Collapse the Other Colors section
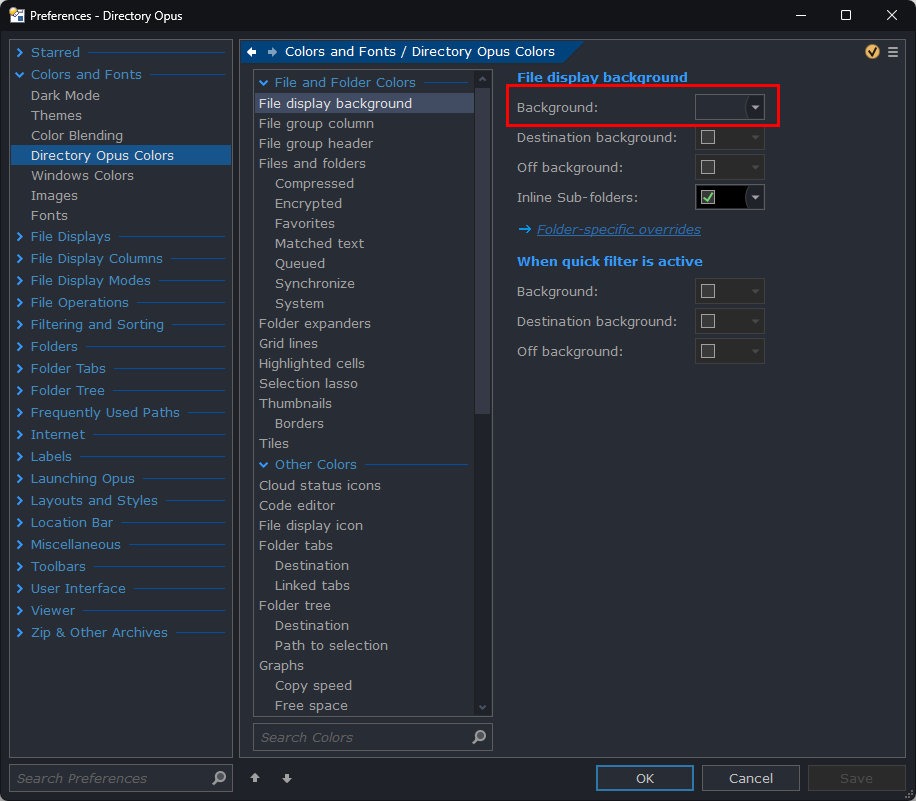This screenshot has width=916, height=801. (x=264, y=464)
